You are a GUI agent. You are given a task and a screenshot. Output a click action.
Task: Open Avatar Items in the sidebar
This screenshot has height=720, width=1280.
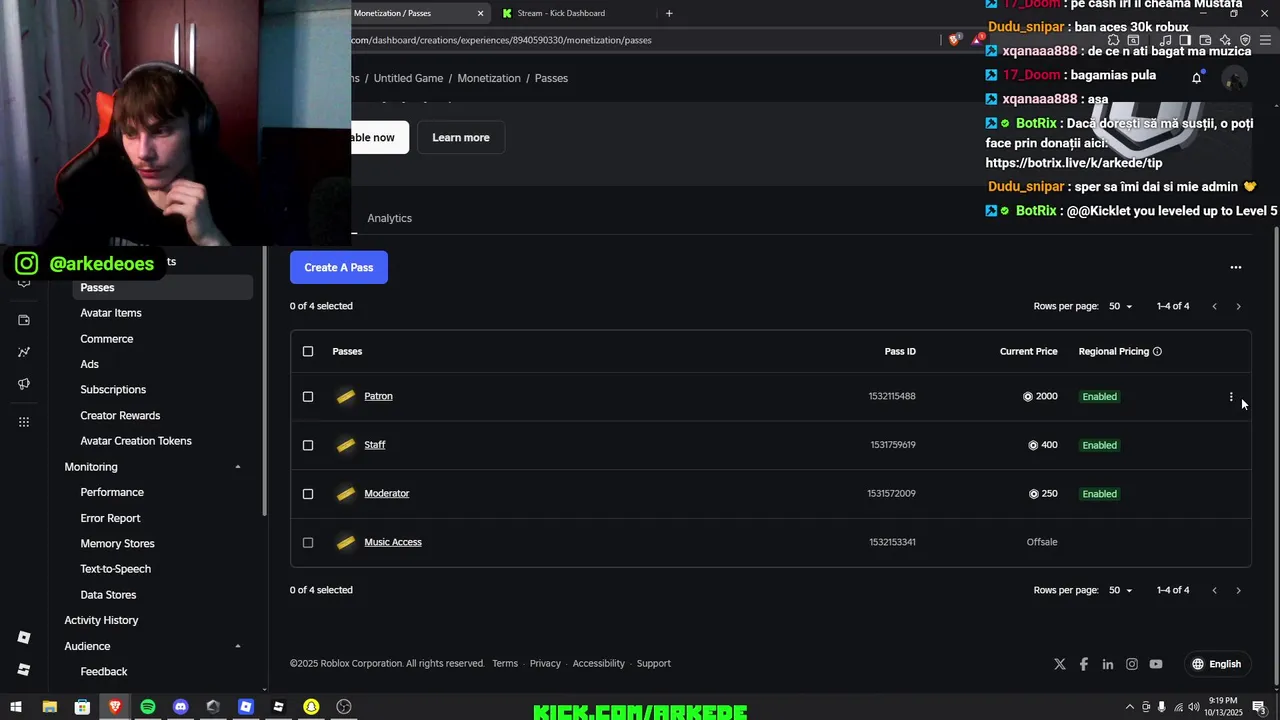[x=111, y=313]
